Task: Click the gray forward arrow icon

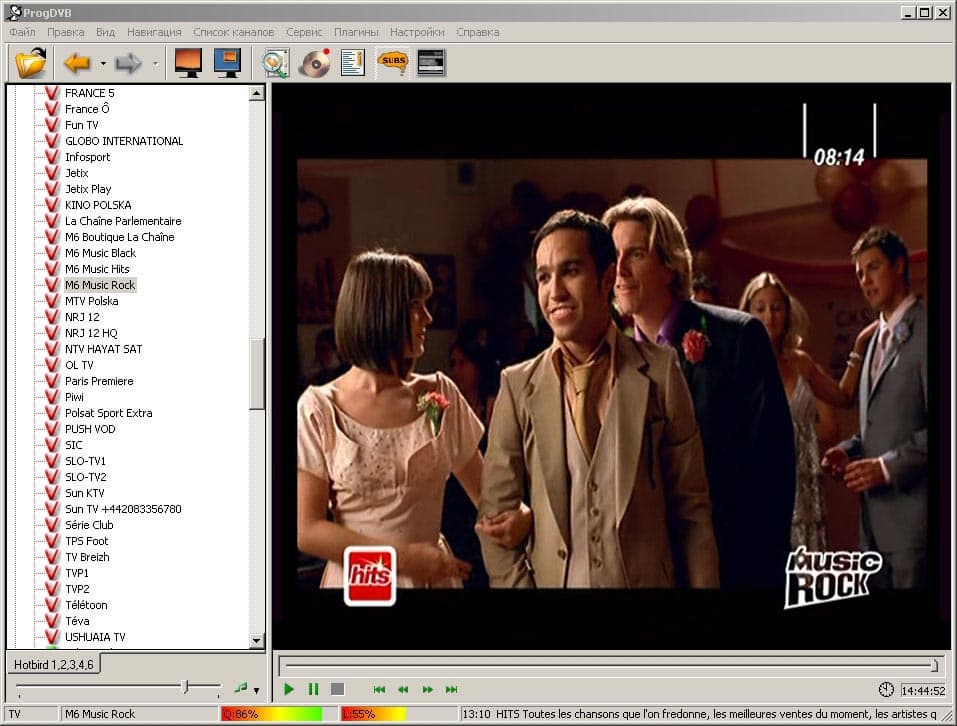Action: point(128,63)
